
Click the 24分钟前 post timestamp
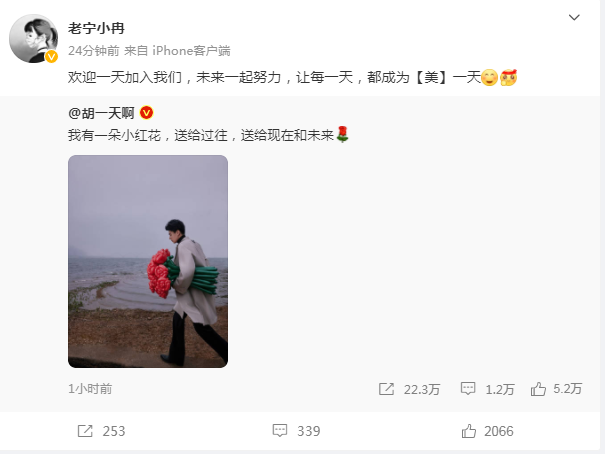[x=93, y=51]
